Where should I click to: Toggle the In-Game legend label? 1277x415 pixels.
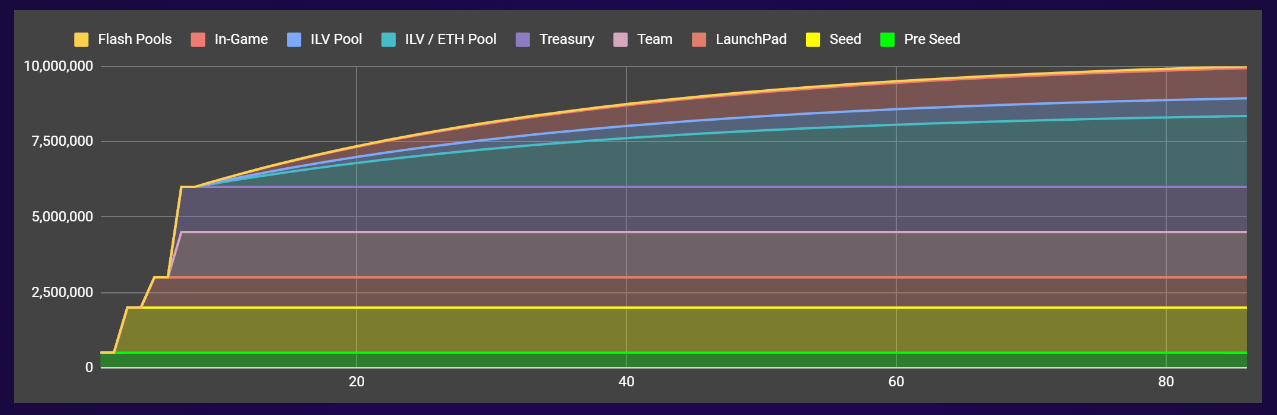pyautogui.click(x=241, y=39)
